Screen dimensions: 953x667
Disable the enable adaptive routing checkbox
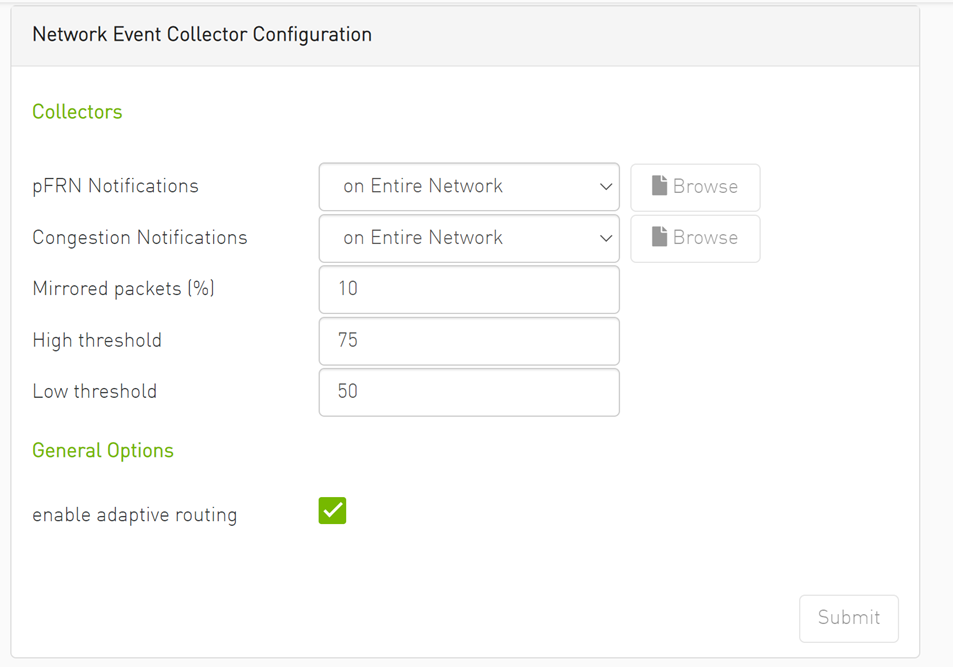tap(332, 511)
